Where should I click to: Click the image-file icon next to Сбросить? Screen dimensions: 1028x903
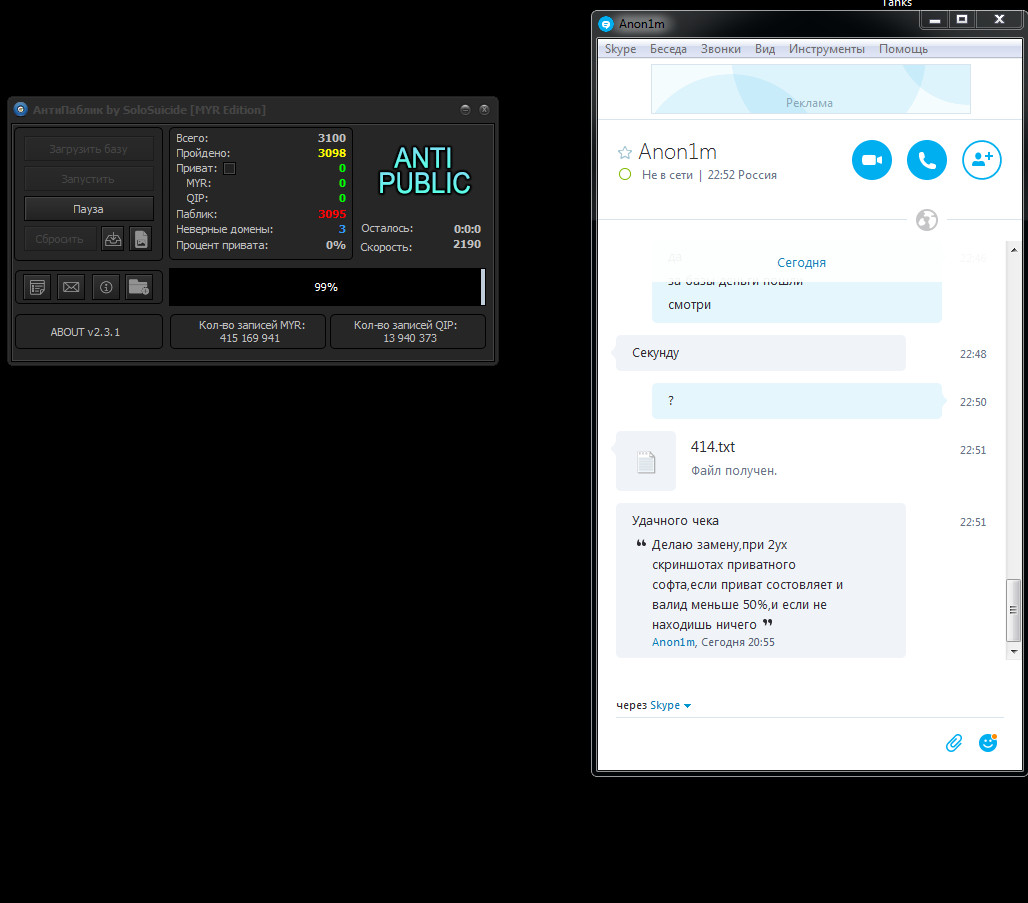point(141,239)
